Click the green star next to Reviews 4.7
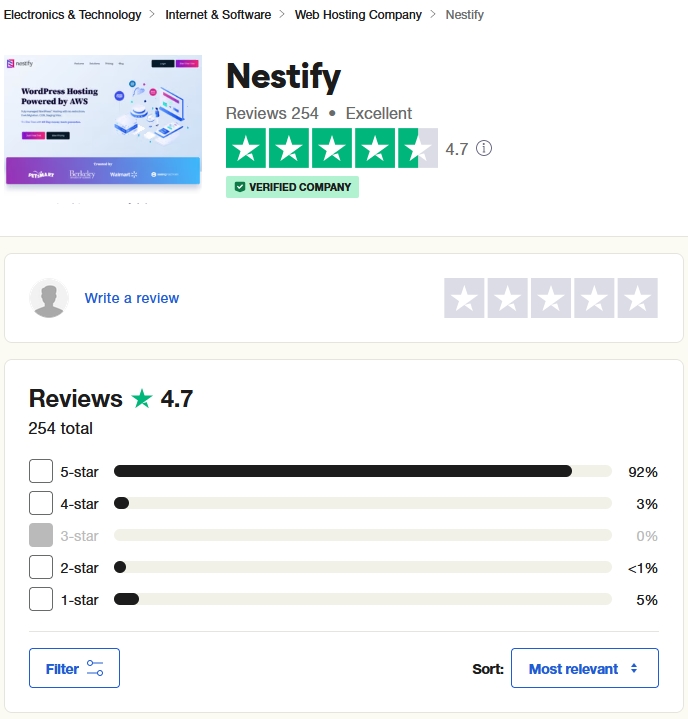 click(x=142, y=399)
